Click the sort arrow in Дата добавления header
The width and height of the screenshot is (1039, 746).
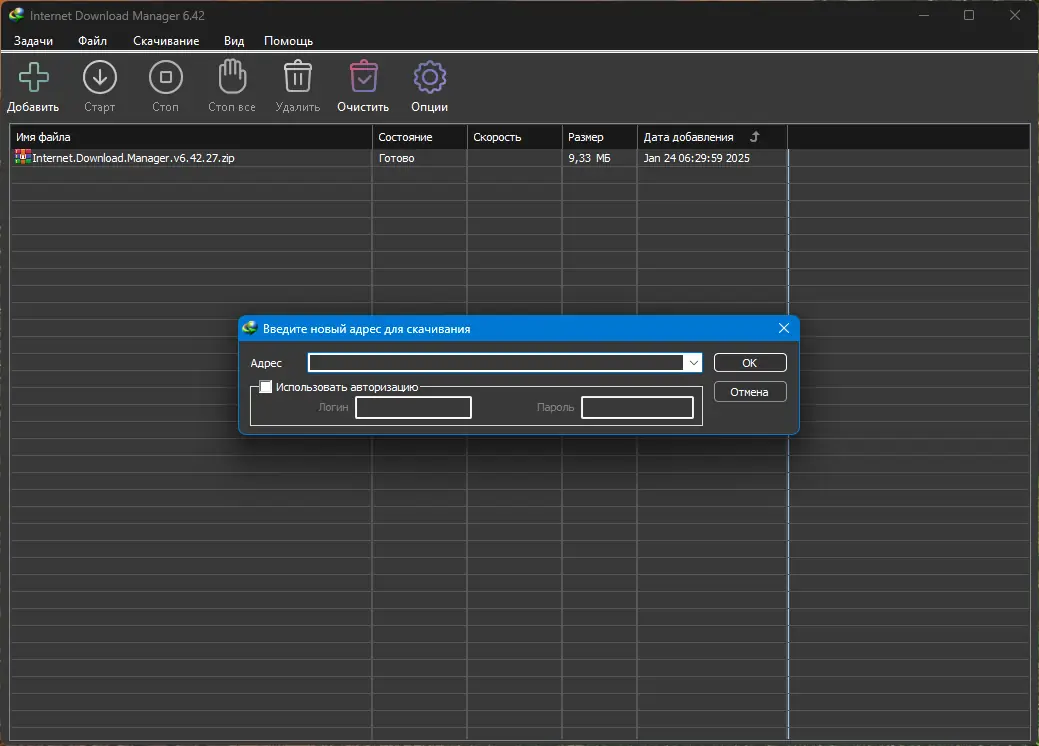[x=754, y=136]
